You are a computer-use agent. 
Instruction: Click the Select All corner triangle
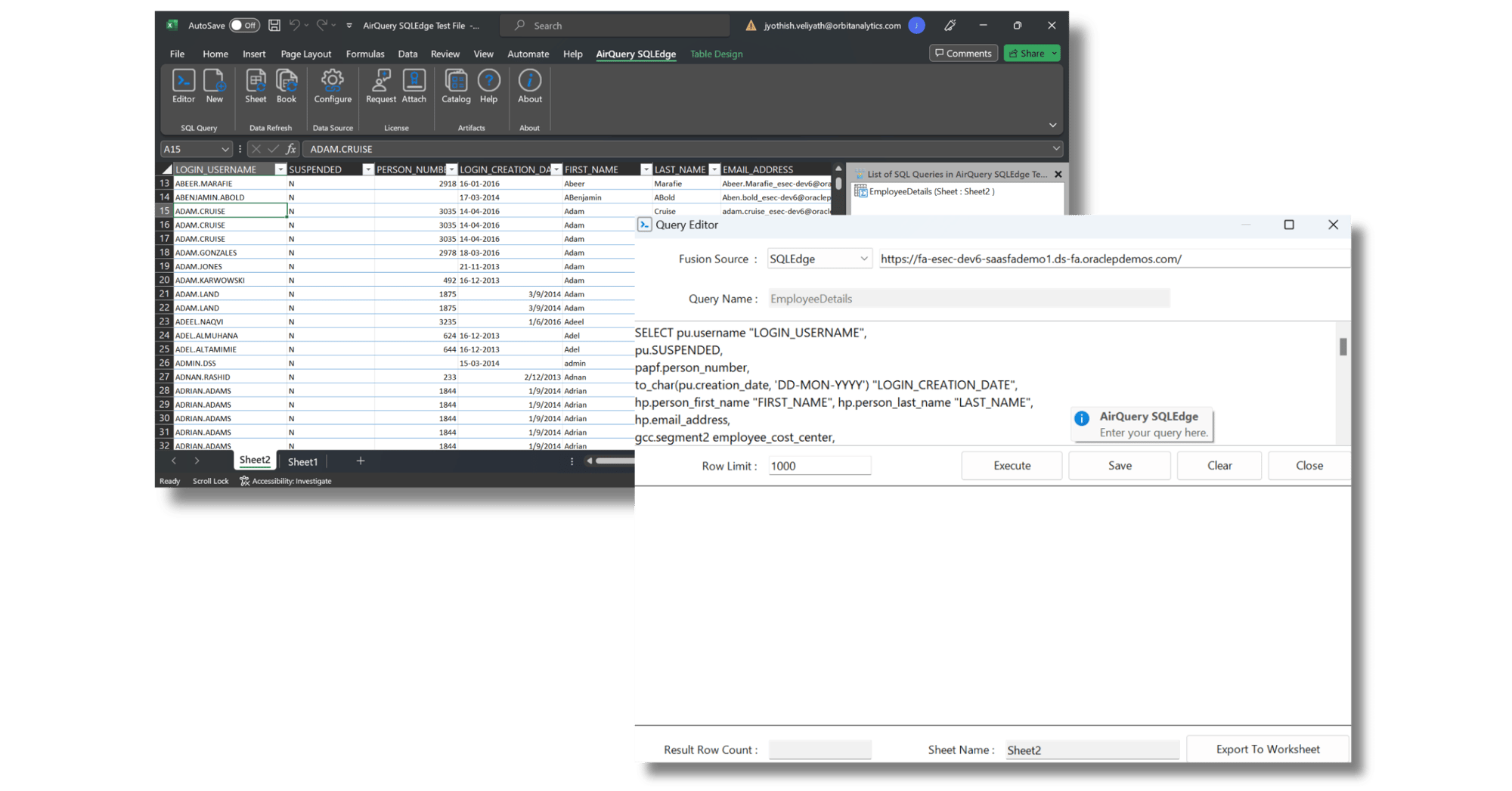point(166,169)
